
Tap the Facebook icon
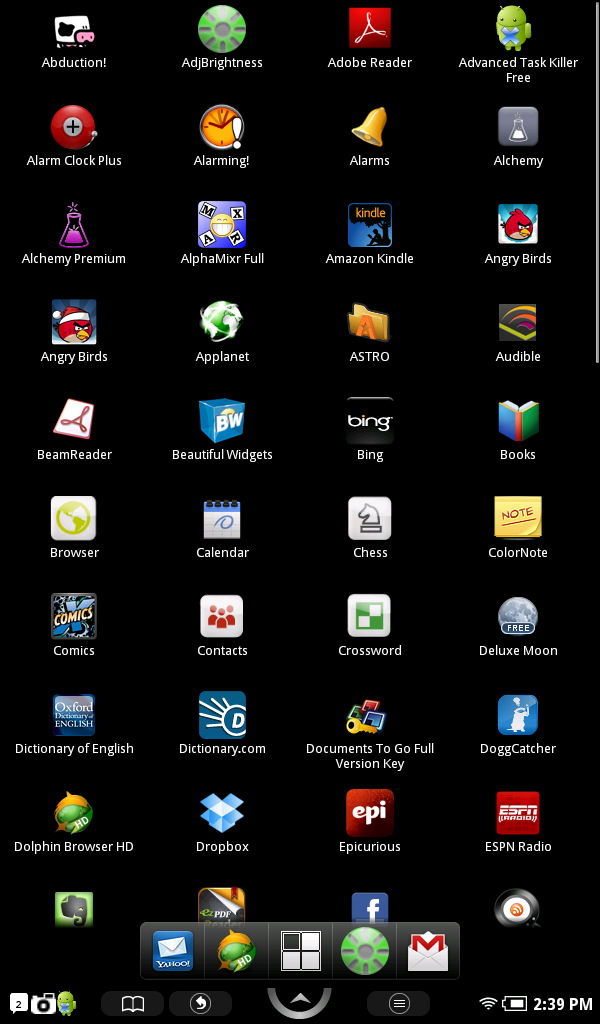370,908
